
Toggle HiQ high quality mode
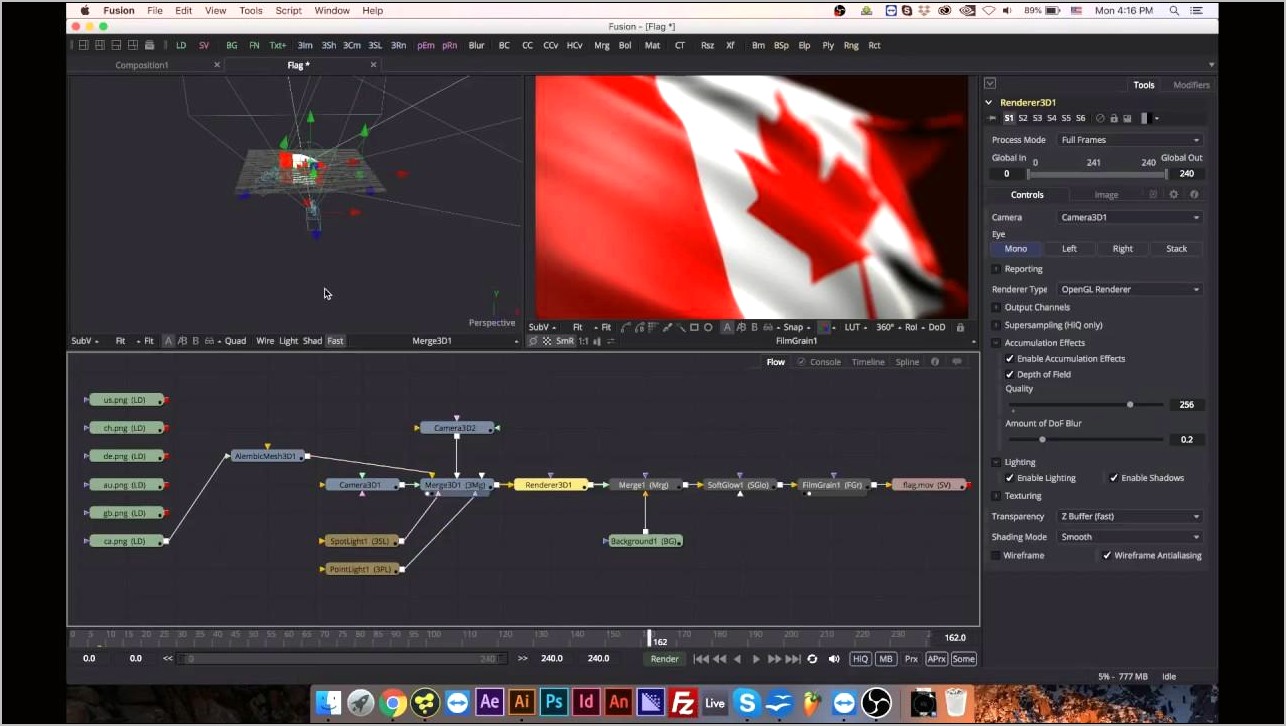(860, 659)
